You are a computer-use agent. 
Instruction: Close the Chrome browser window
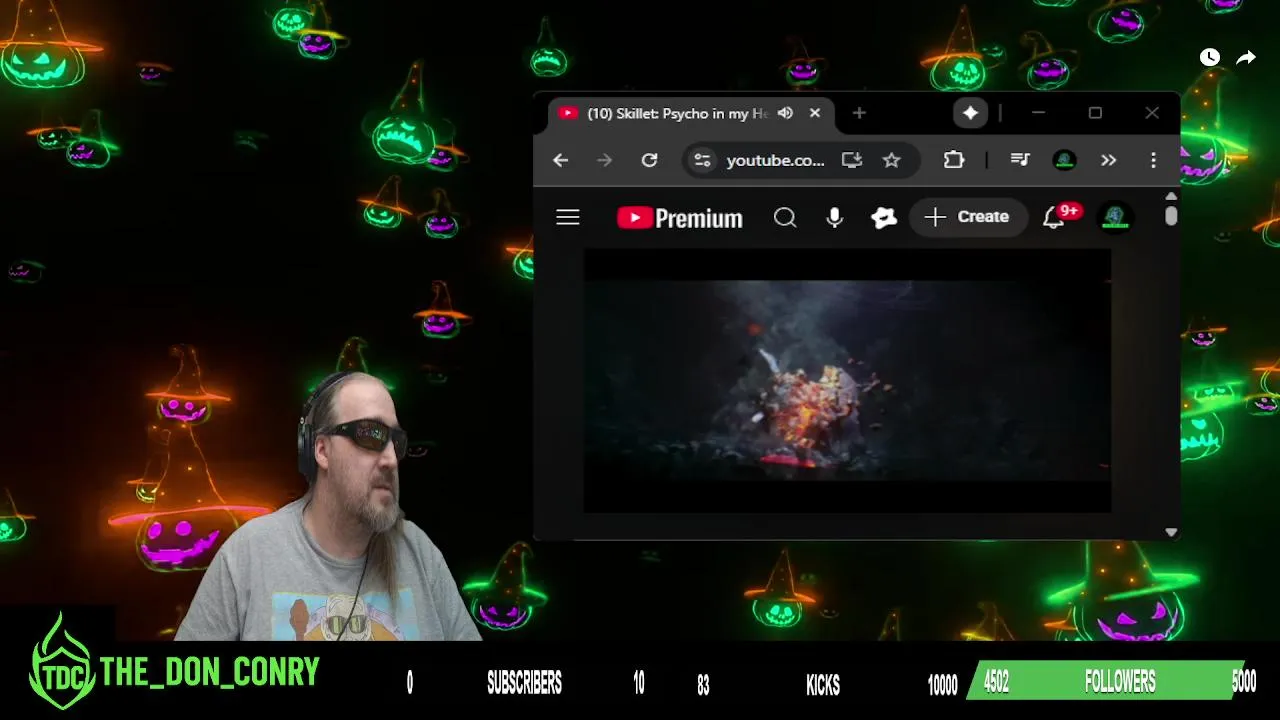1152,113
